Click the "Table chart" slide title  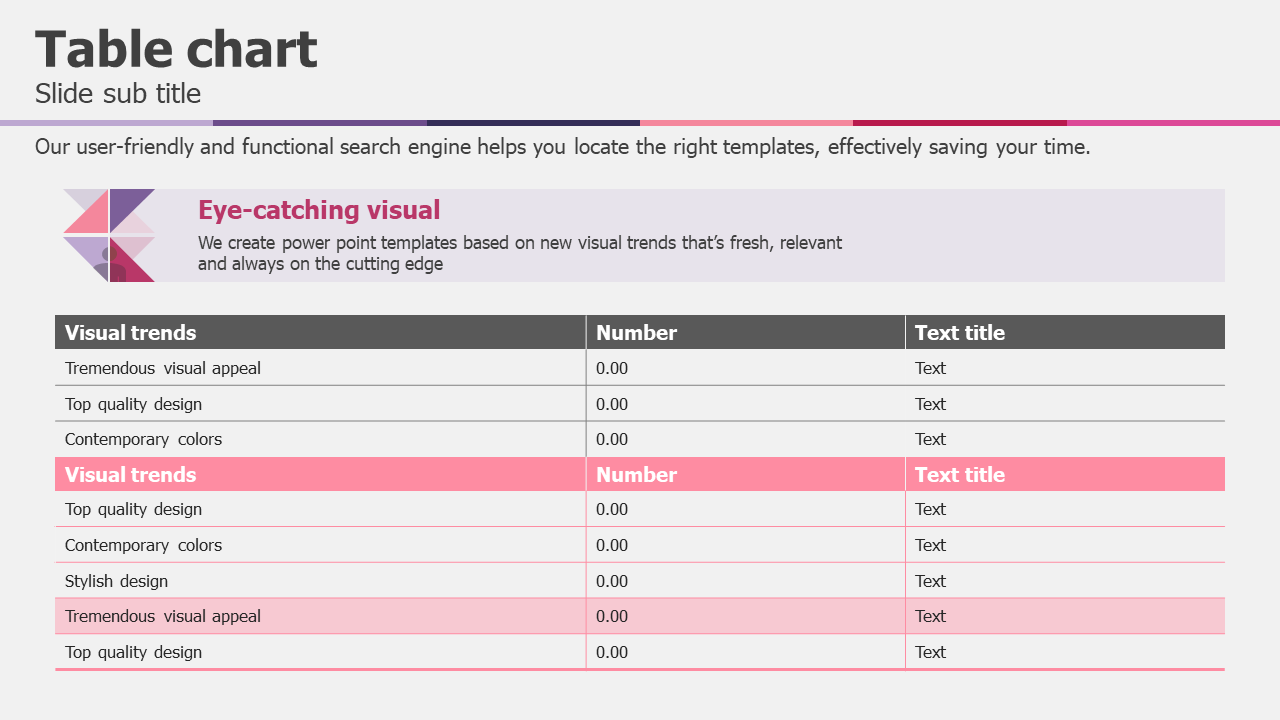(x=176, y=49)
